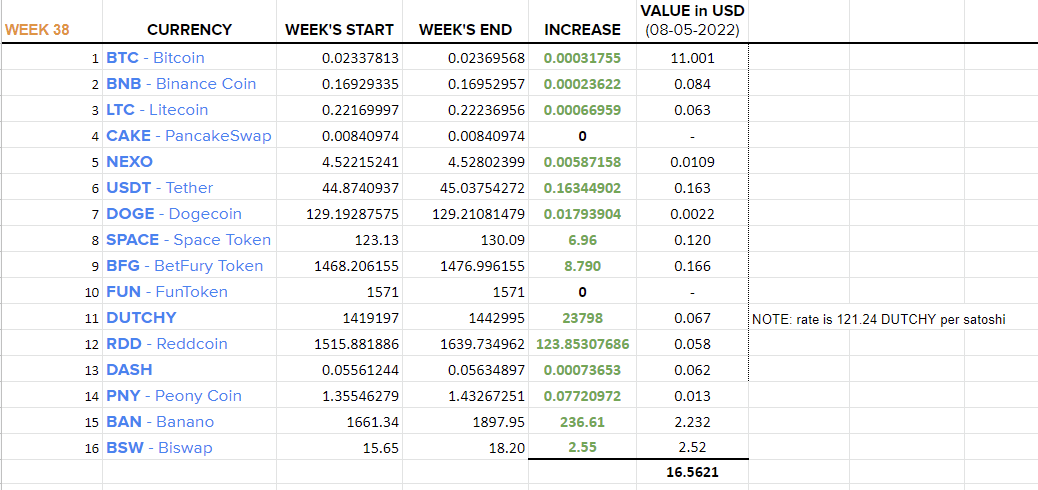This screenshot has width=1038, height=490.
Task: Select the WEEK'S START column header
Action: (x=340, y=30)
